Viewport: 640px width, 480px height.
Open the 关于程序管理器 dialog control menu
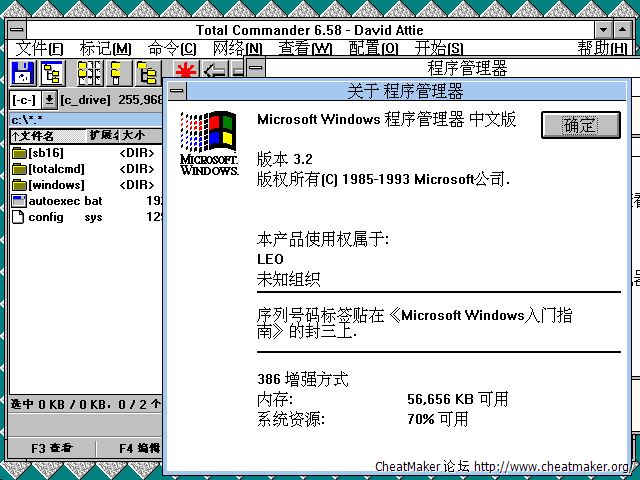click(177, 92)
